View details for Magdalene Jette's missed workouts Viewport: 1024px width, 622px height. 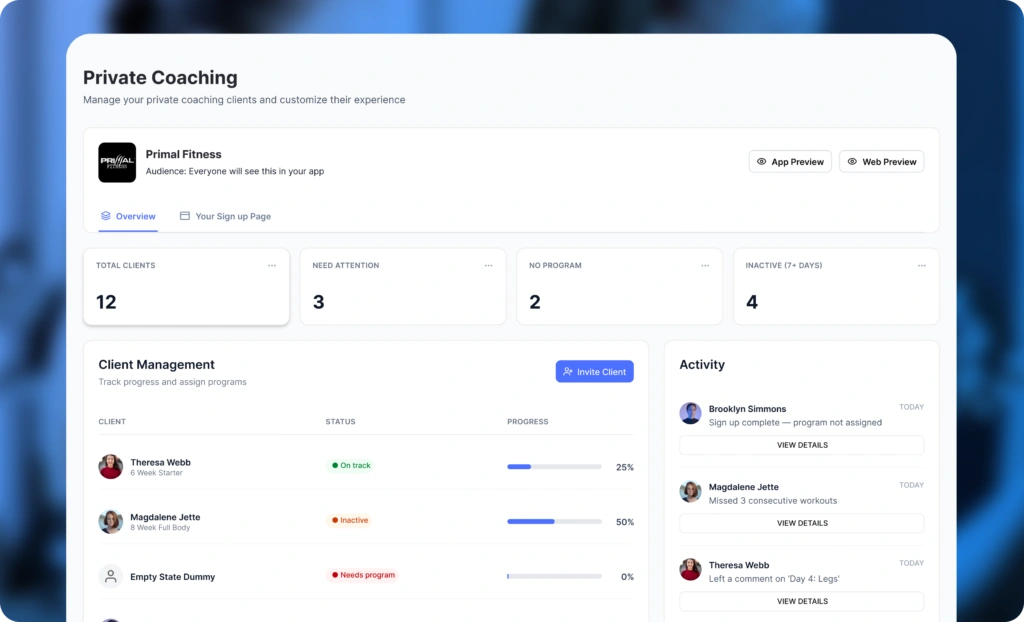coord(801,523)
